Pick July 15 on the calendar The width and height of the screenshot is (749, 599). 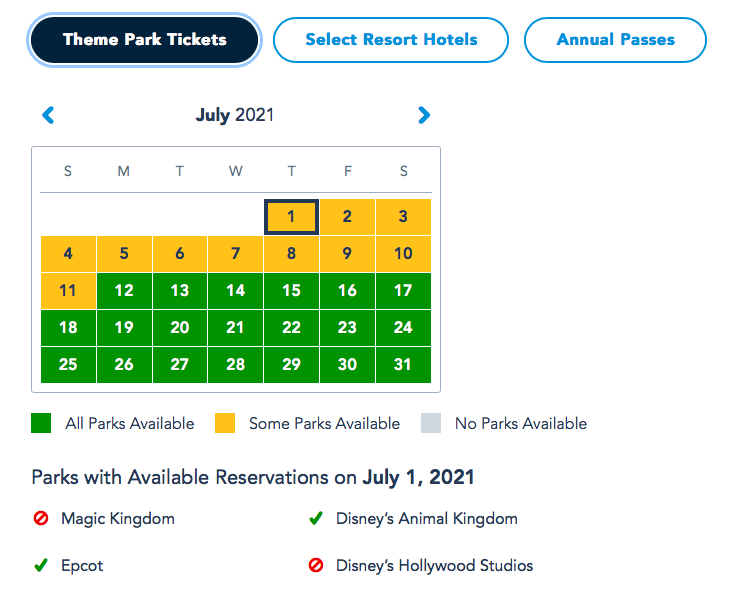click(291, 291)
